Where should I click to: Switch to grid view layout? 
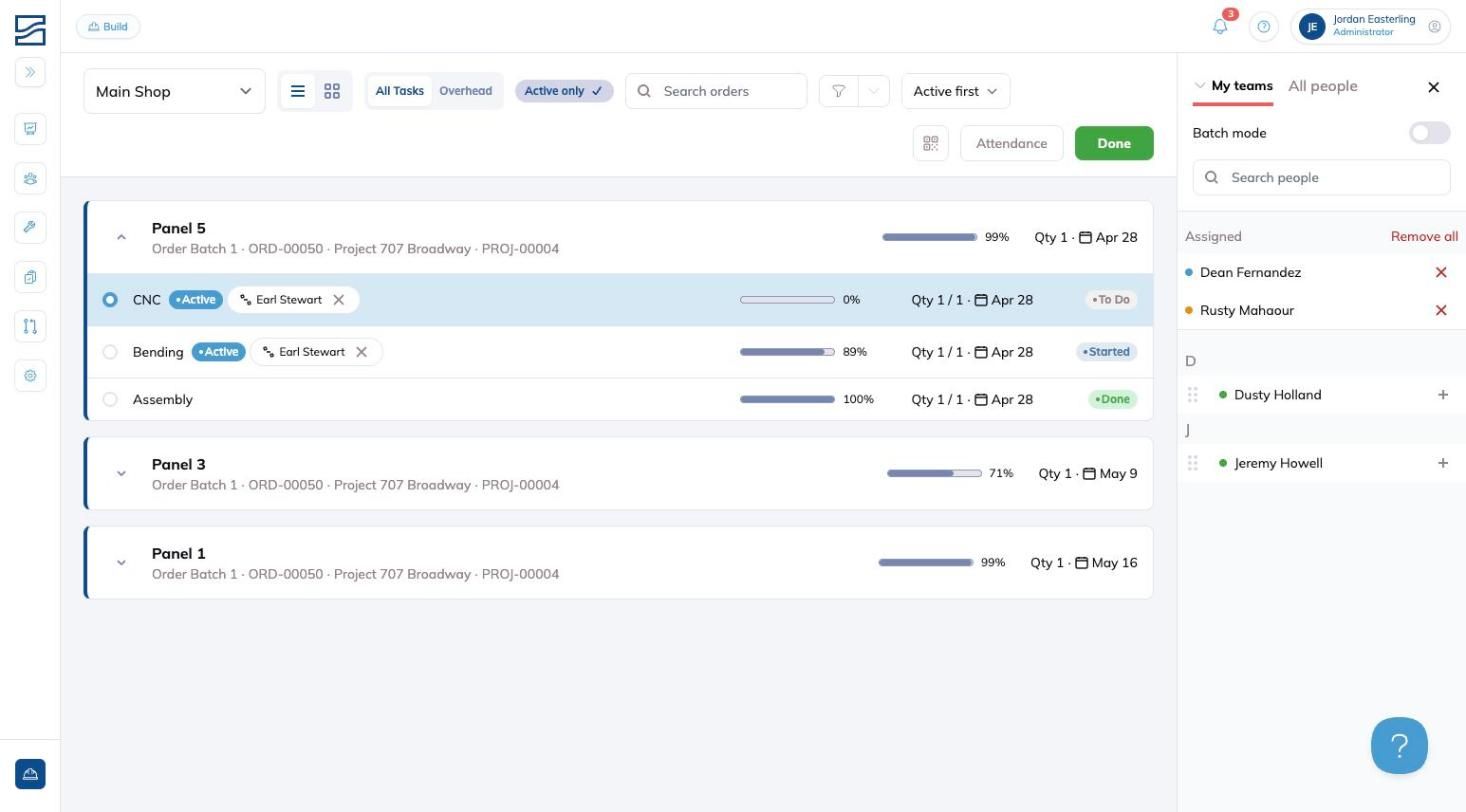332,91
